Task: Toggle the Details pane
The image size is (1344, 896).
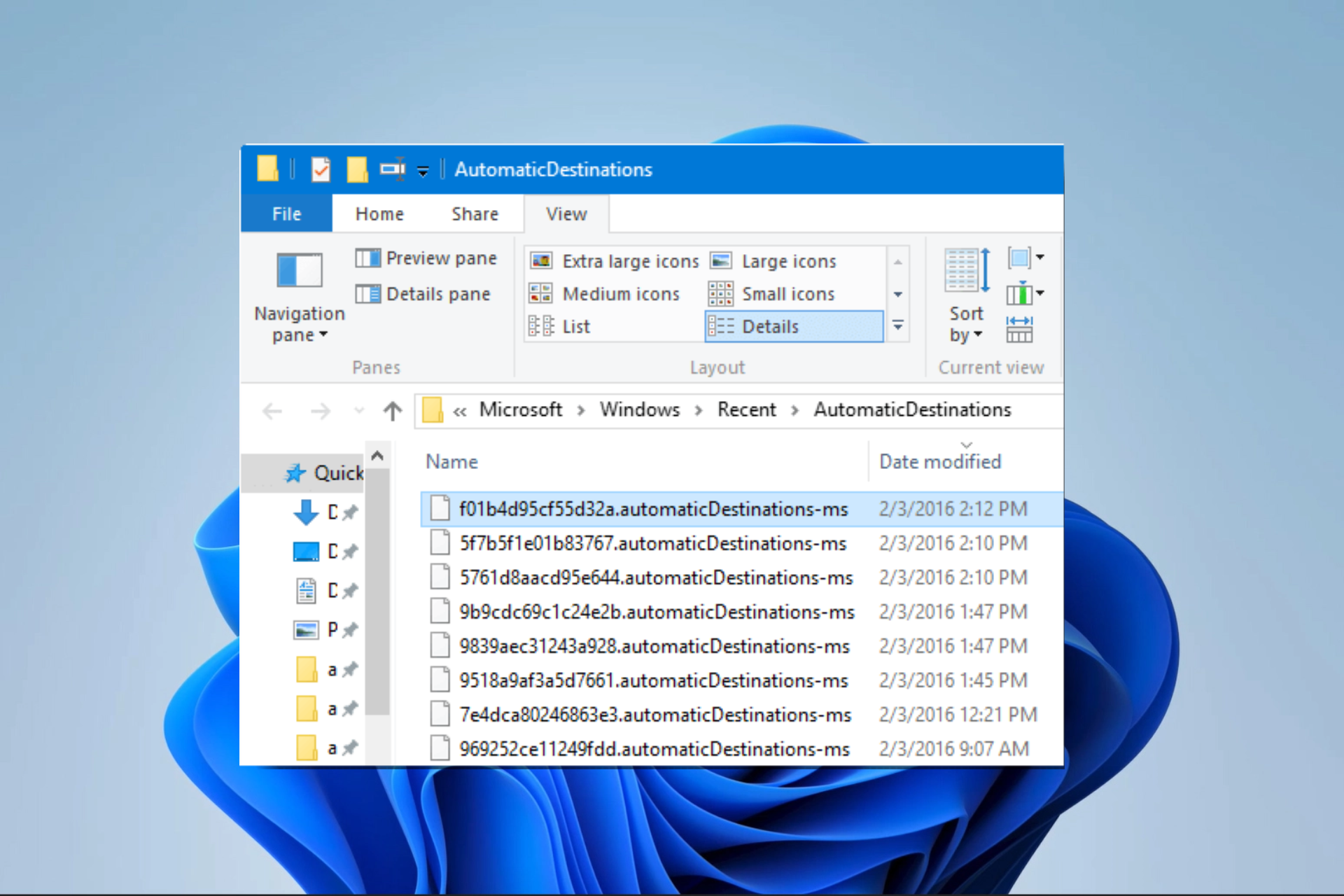Action: pos(423,294)
